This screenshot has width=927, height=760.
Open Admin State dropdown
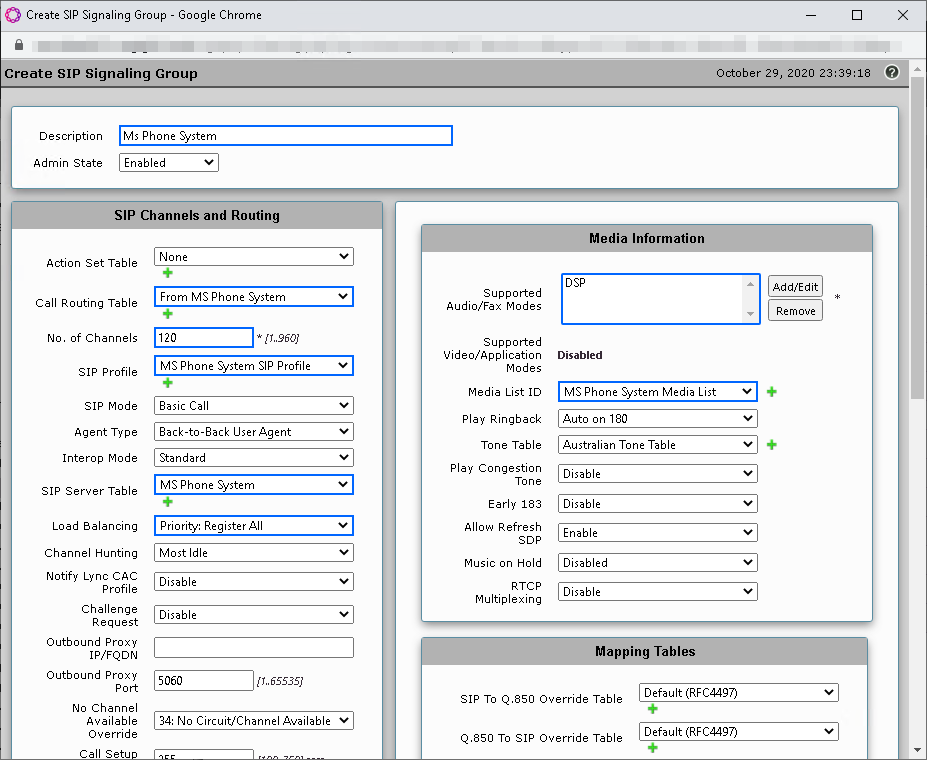(168, 163)
